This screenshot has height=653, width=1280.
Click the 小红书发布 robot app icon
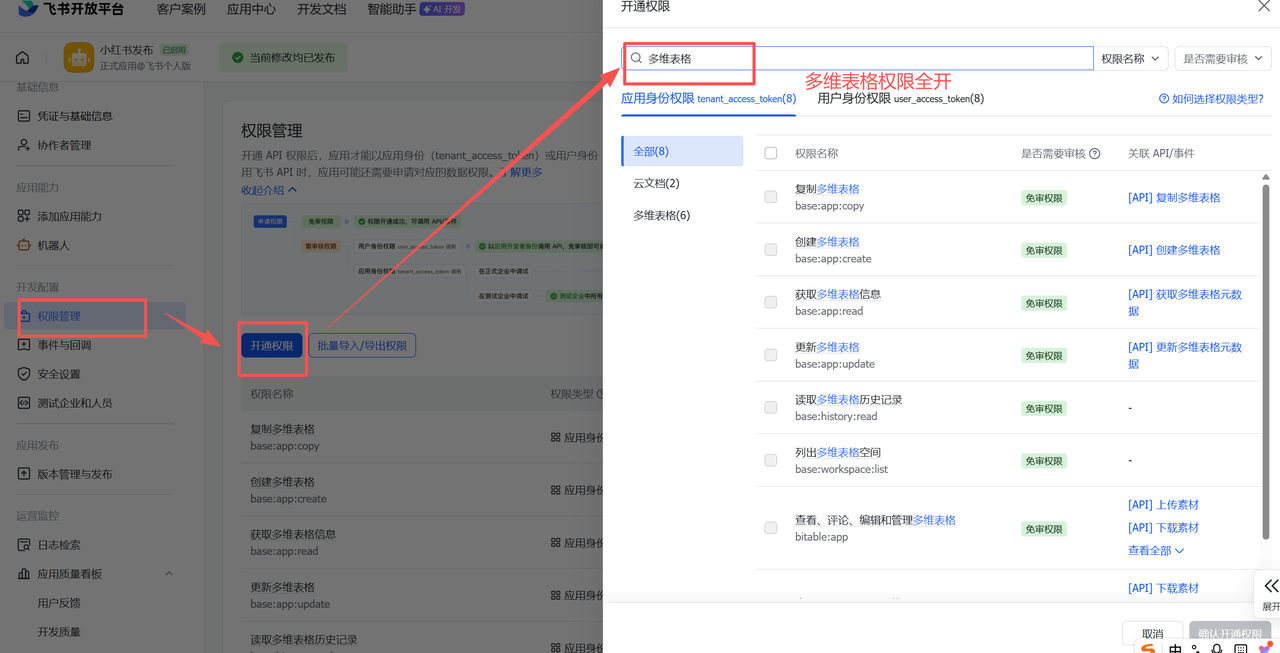(x=78, y=58)
